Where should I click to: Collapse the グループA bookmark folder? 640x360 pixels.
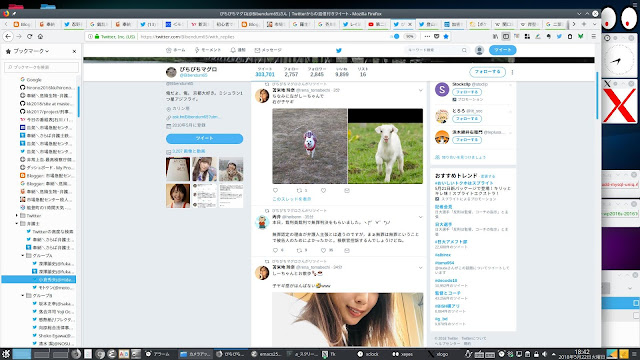click(23, 256)
